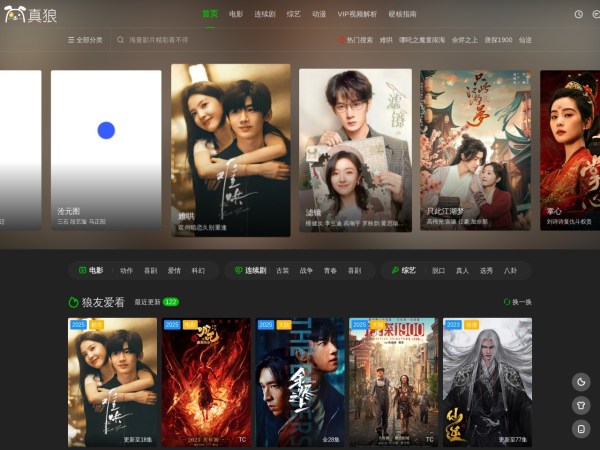Click the search input field

point(160,40)
